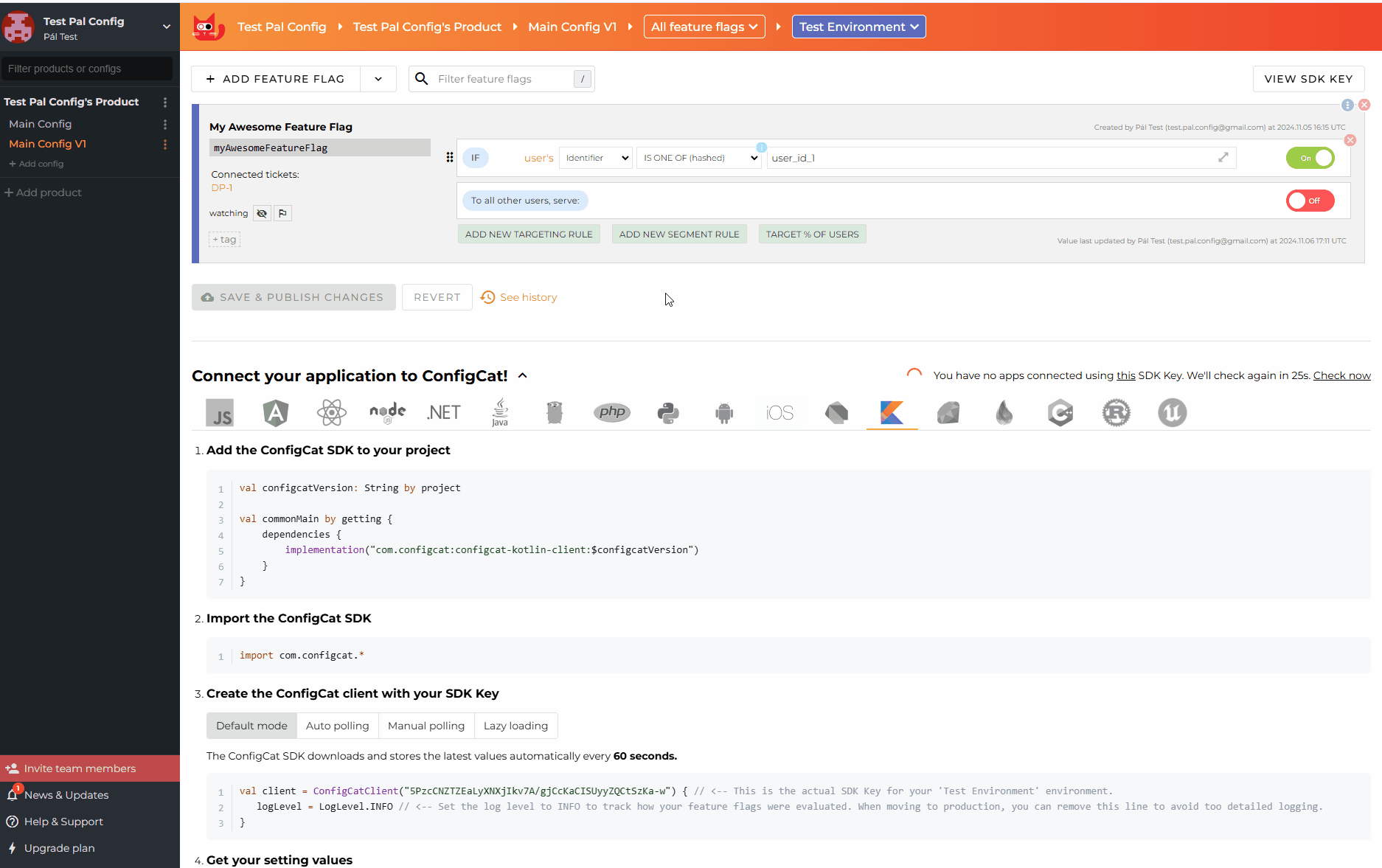Select the Python SDK icon
Image resolution: width=1382 pixels, height=868 pixels.
(667, 412)
